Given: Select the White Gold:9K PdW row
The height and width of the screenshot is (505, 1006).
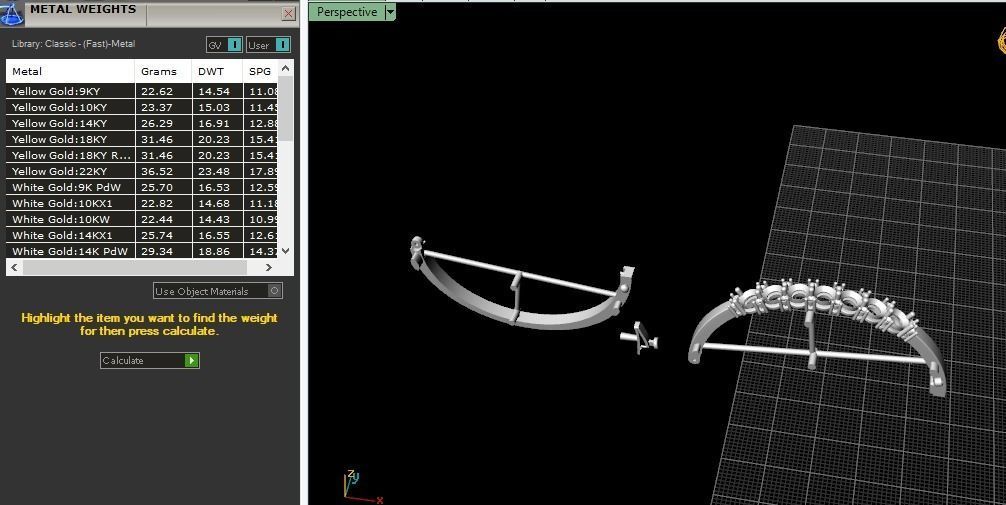Looking at the screenshot, I should [x=142, y=187].
